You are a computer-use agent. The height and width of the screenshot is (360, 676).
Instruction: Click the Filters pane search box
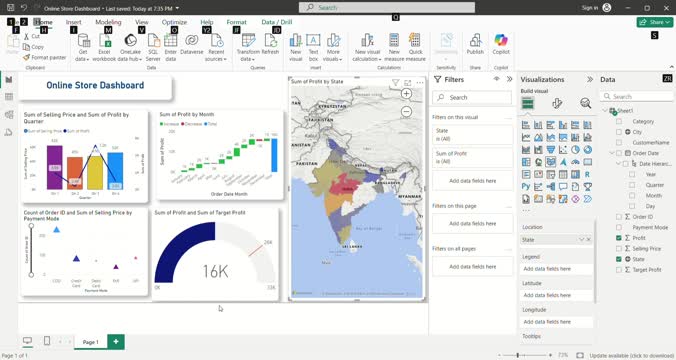(472, 97)
